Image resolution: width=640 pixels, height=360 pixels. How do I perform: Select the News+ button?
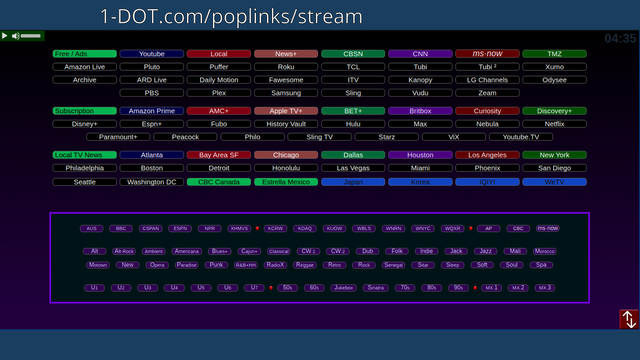click(x=286, y=54)
